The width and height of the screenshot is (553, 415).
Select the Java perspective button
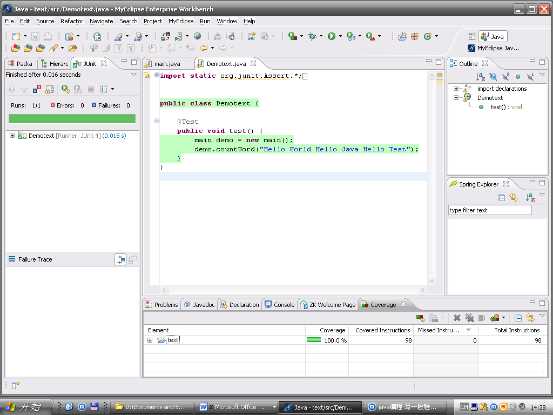tap(493, 36)
